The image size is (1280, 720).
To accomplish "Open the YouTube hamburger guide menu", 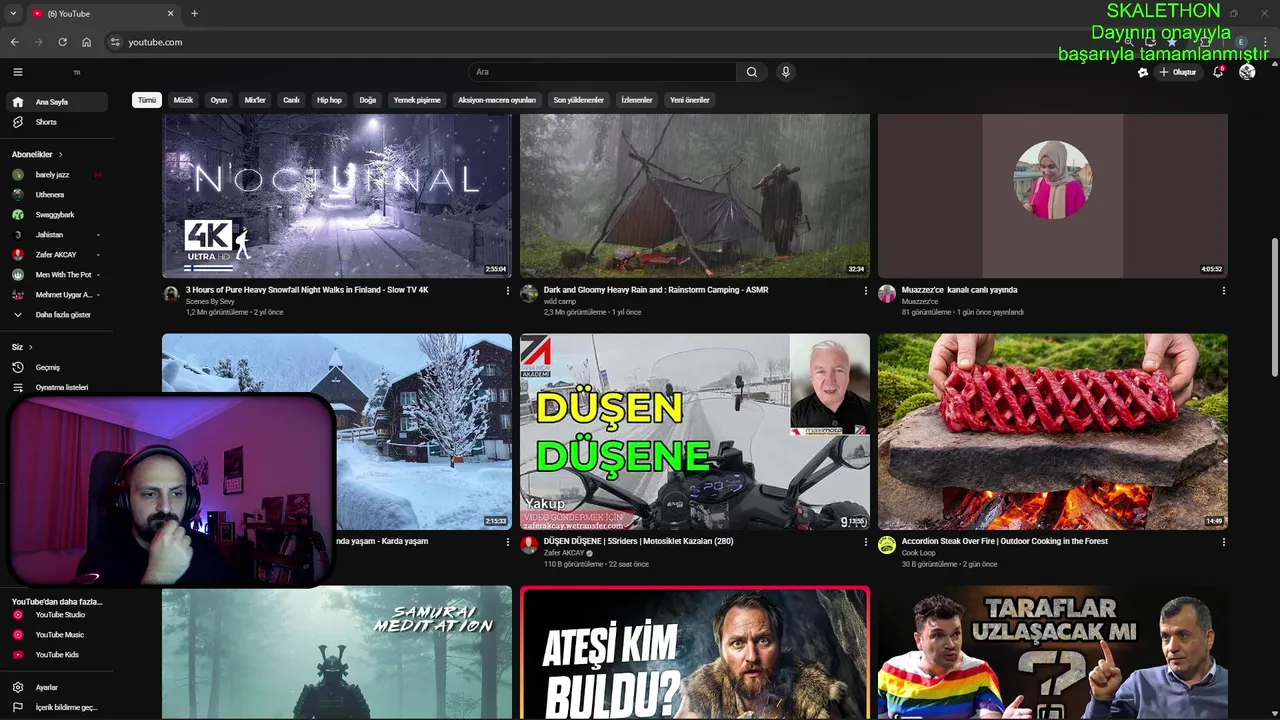I will 17,72.
